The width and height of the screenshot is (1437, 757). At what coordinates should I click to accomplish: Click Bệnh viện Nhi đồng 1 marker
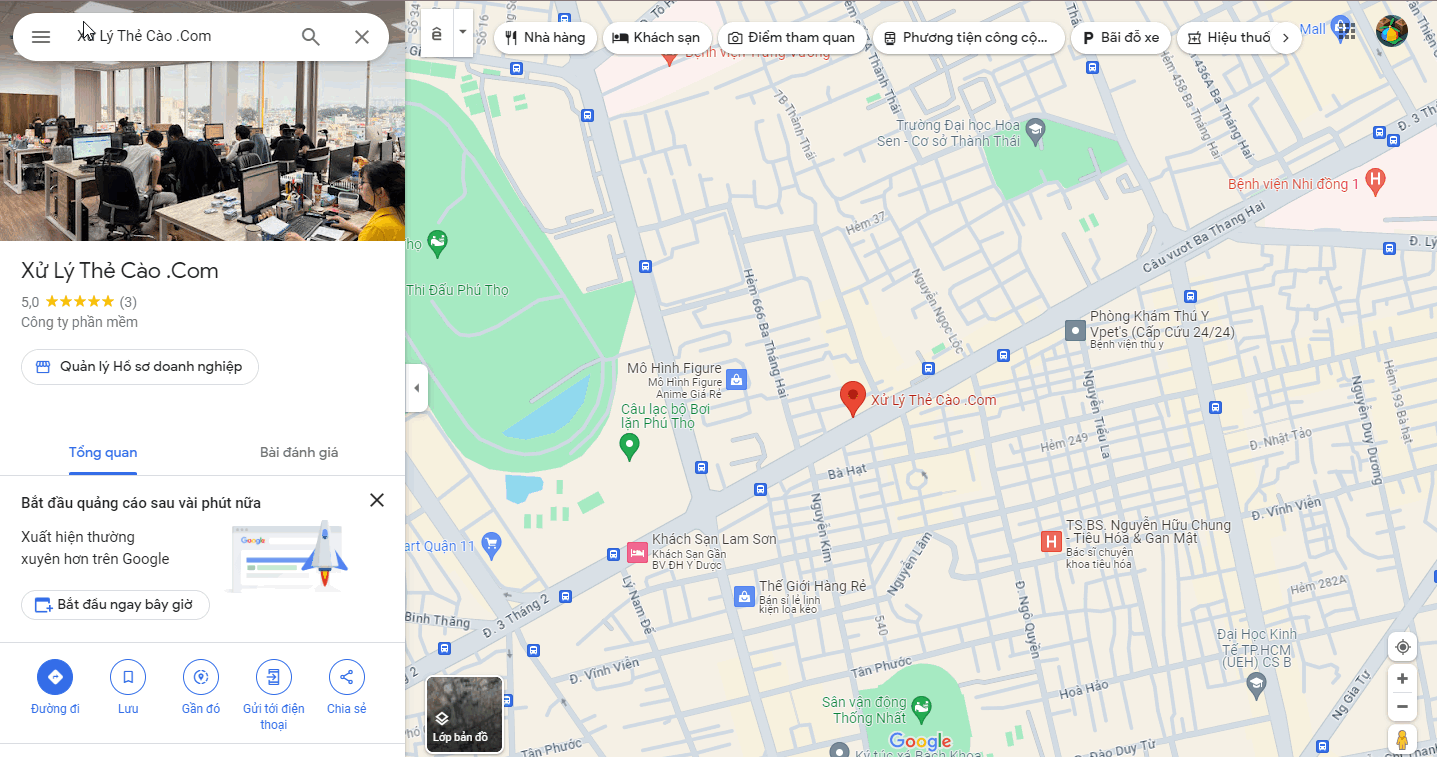click(x=1376, y=181)
